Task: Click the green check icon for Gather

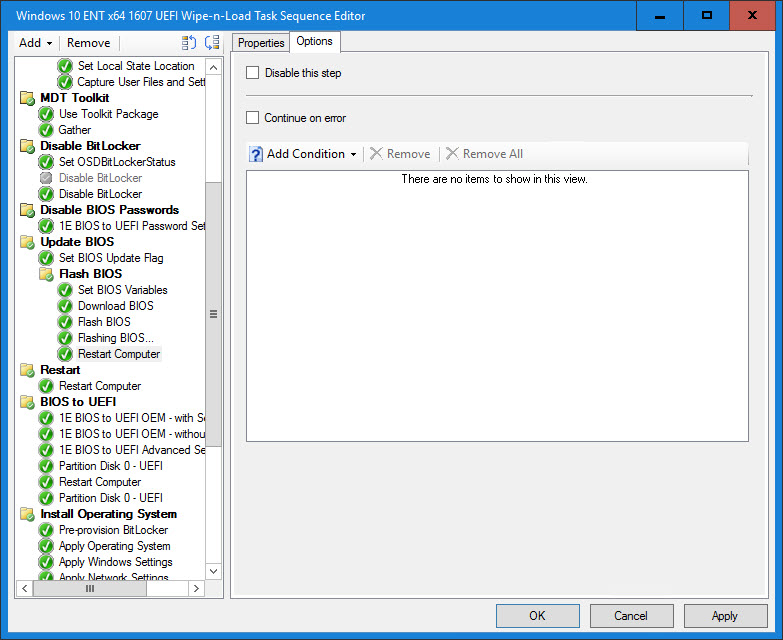Action: pyautogui.click(x=46, y=130)
